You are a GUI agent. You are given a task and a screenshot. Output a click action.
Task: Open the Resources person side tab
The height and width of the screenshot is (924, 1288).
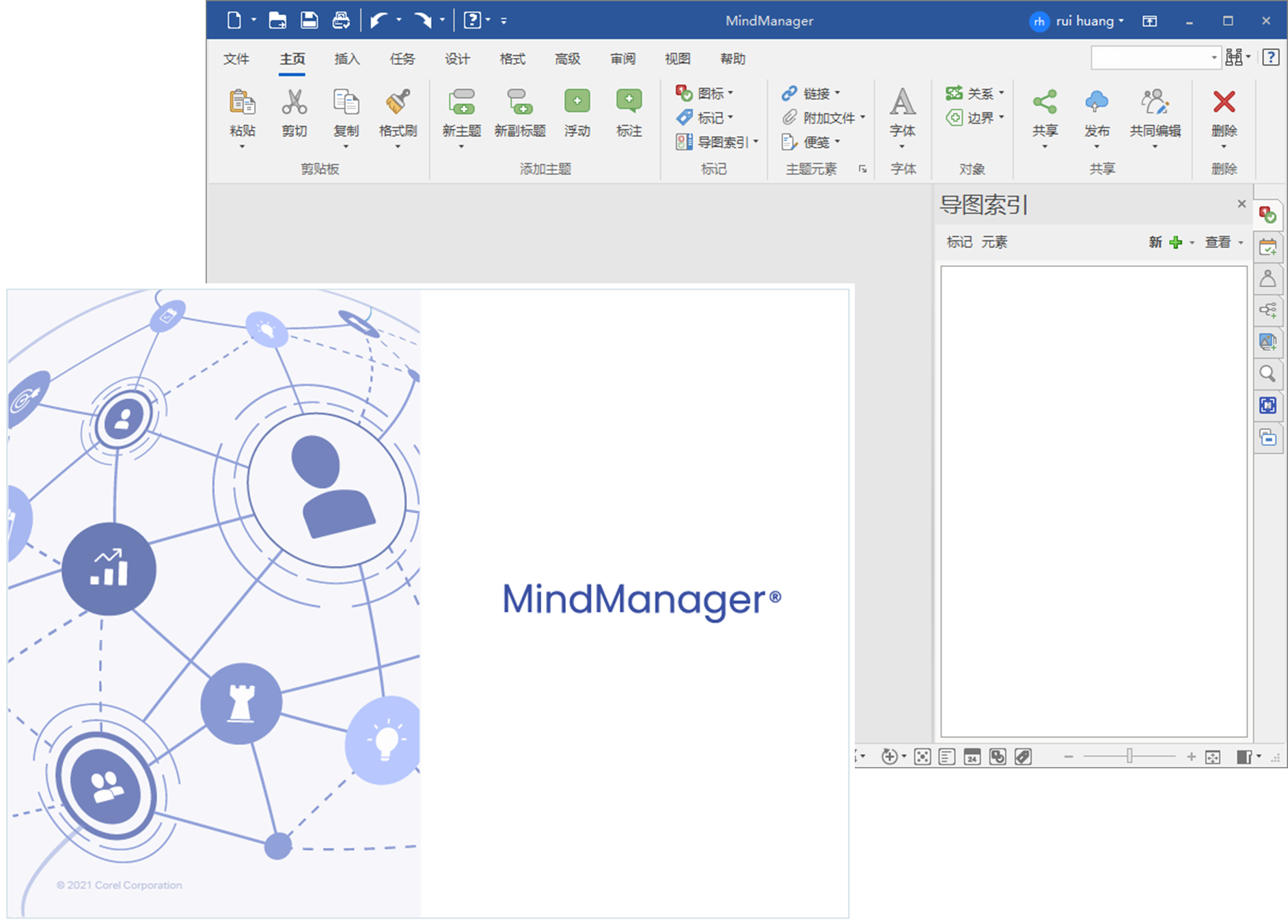click(x=1268, y=279)
